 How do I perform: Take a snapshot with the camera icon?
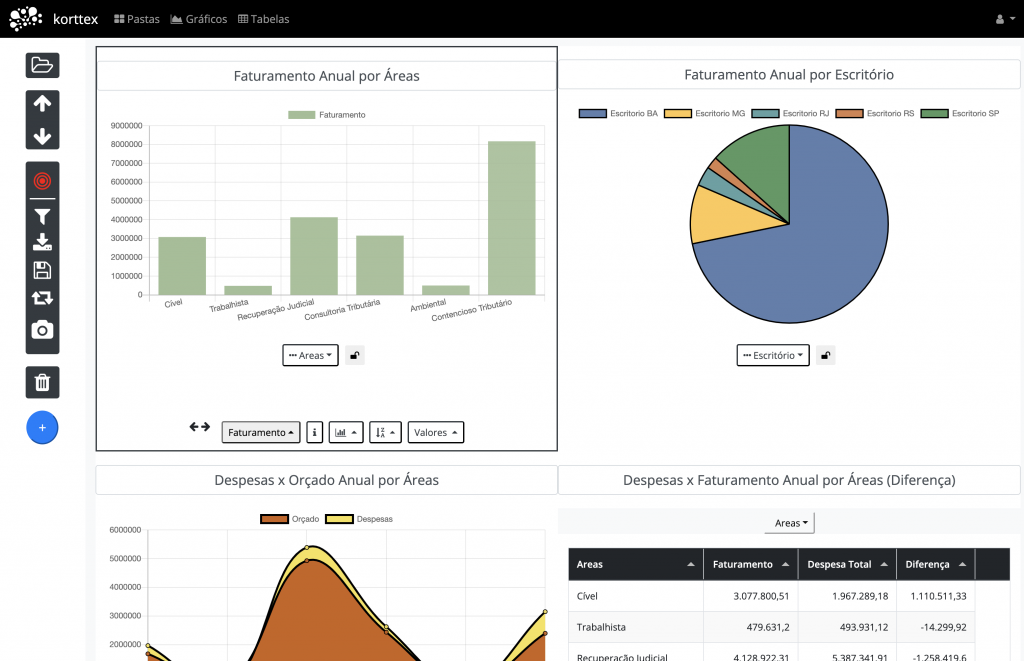pyautogui.click(x=42, y=330)
